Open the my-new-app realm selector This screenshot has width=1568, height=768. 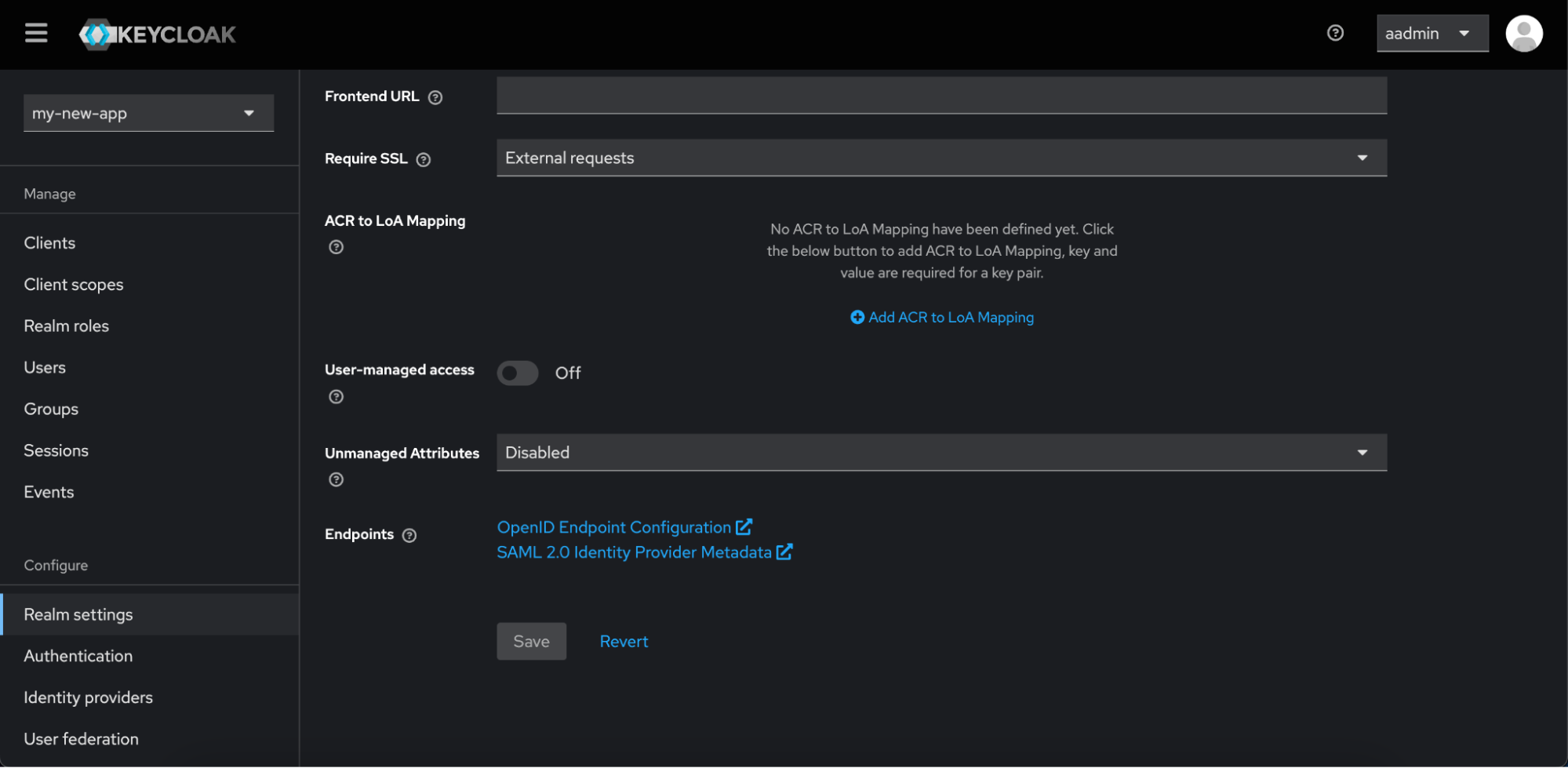(149, 113)
